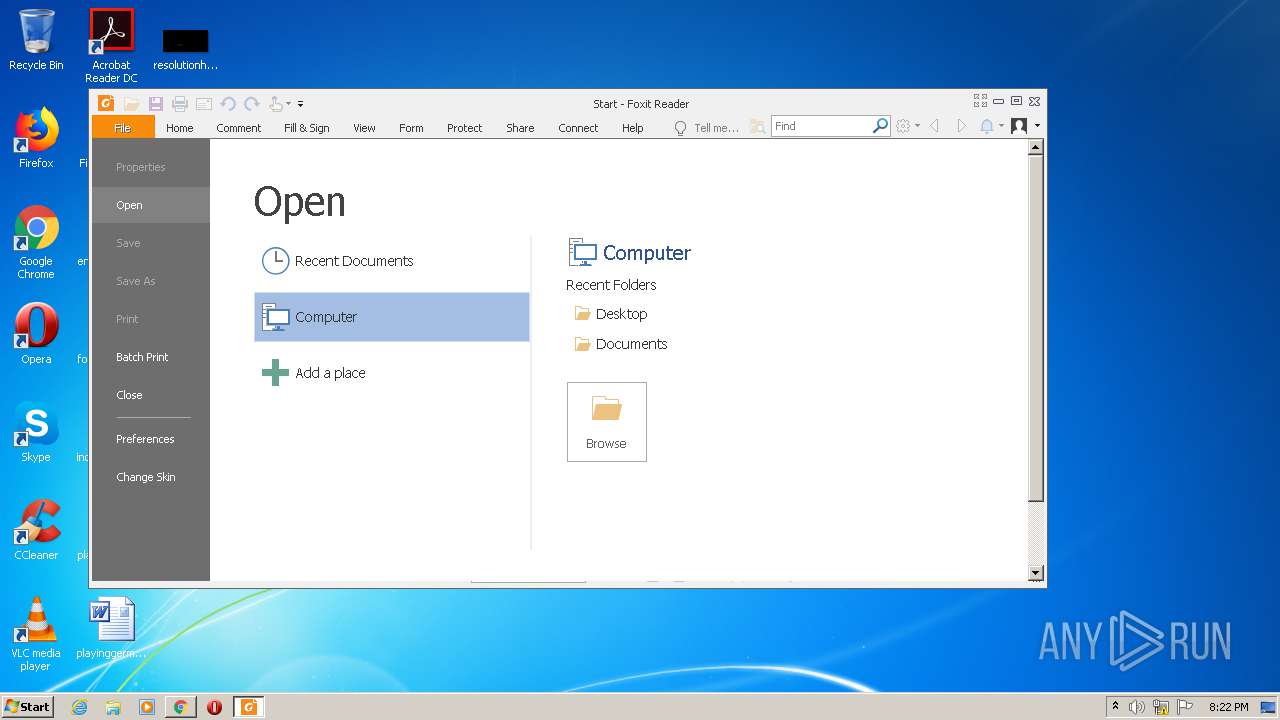Choose Print in the File sidebar
The image size is (1280, 720).
click(x=151, y=319)
